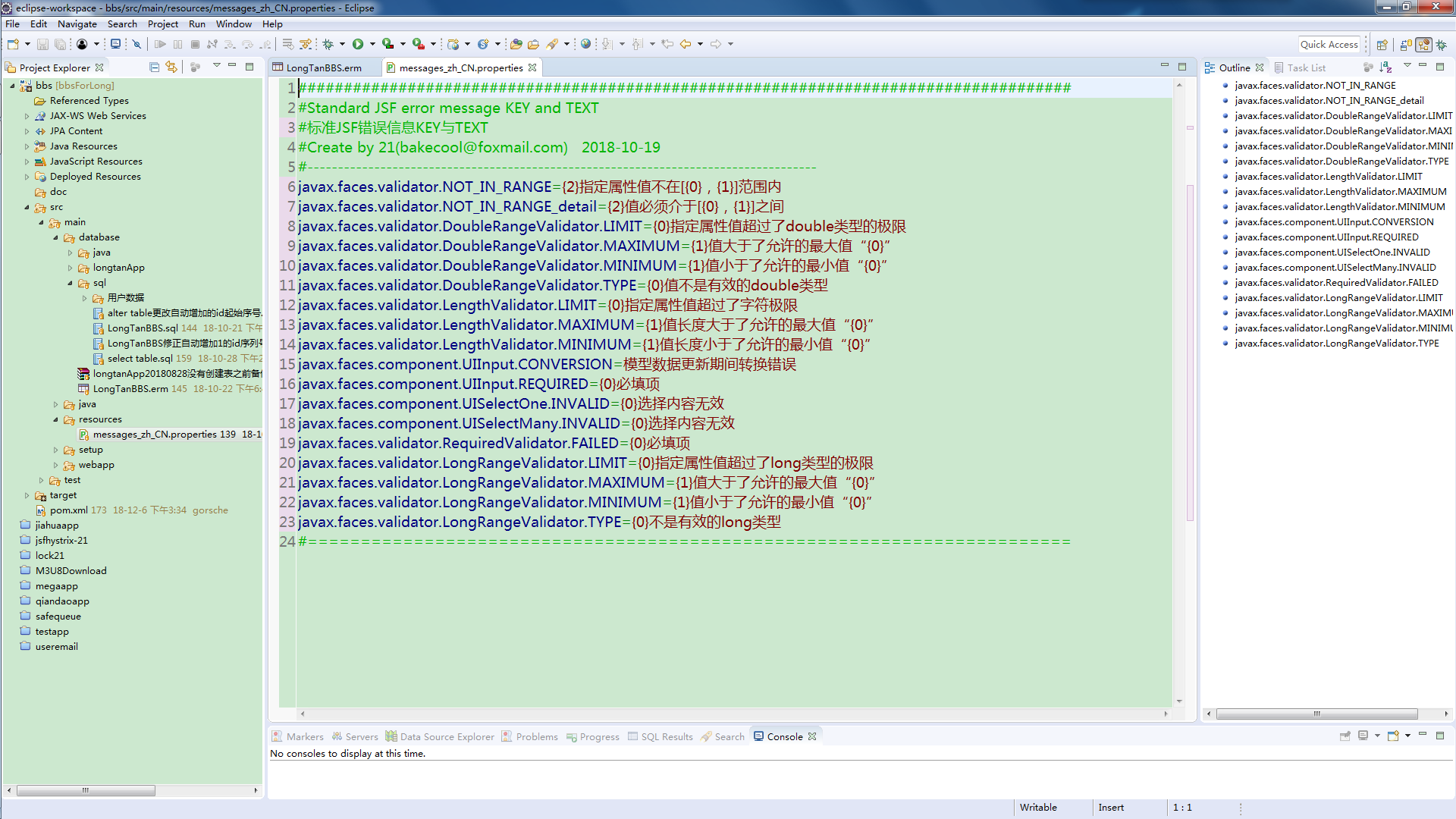Click the Run green play button
The image size is (1456, 819).
tap(358, 44)
